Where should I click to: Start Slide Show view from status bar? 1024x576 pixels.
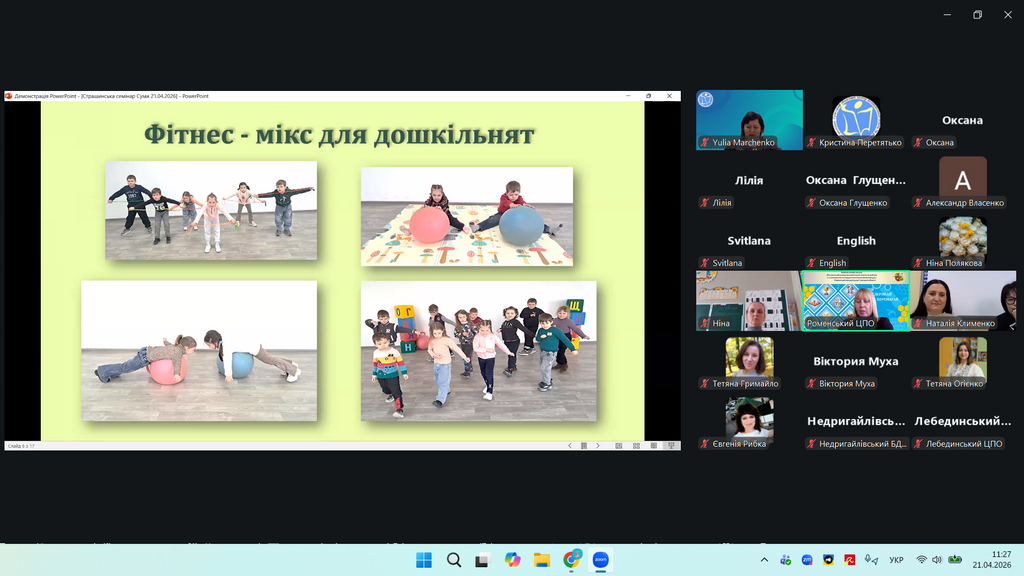pyautogui.click(x=672, y=446)
